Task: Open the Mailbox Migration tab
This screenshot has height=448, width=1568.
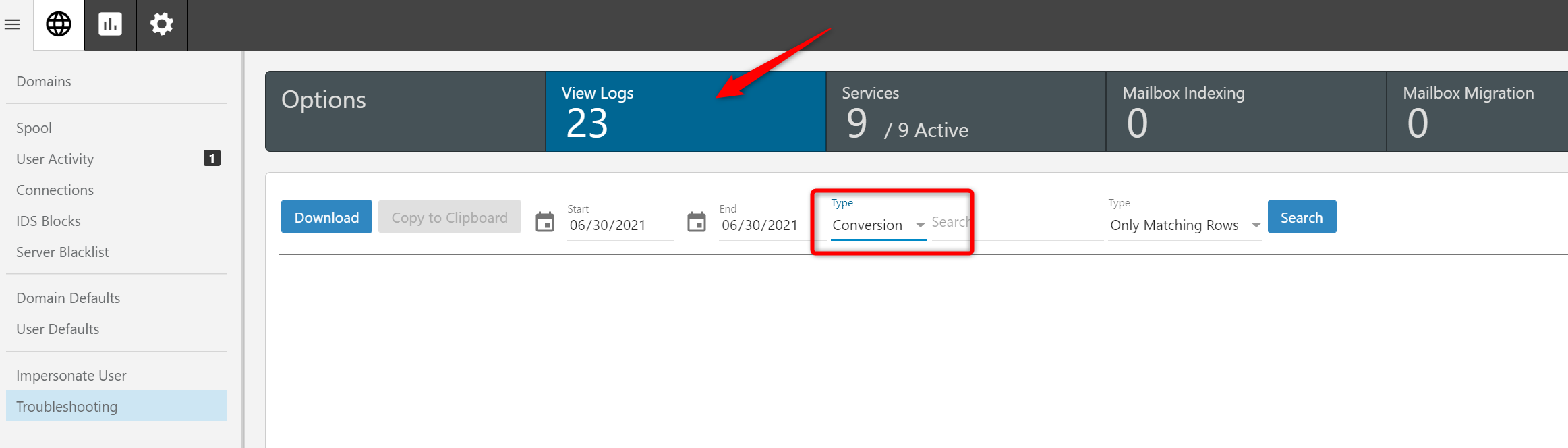Action: [1477, 111]
